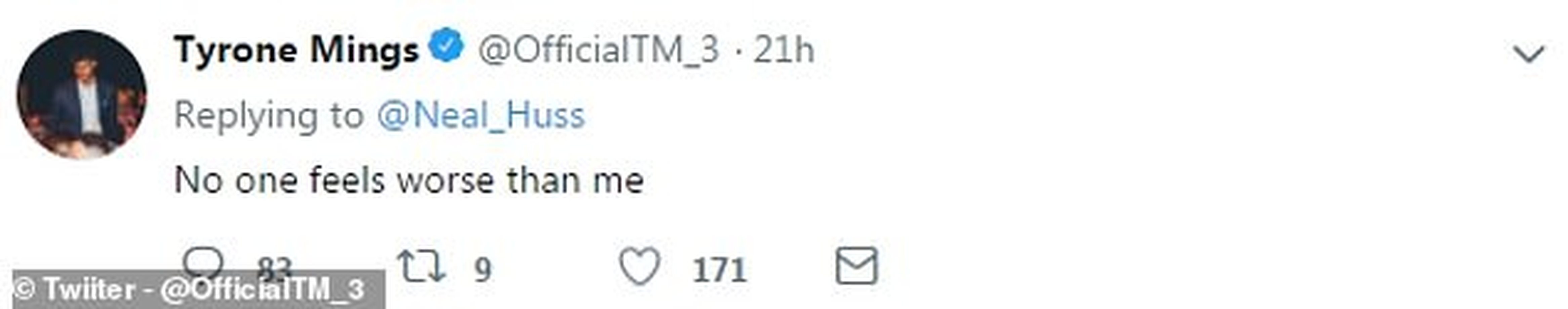Retweet this tweet using the arrows icon

(x=421, y=268)
